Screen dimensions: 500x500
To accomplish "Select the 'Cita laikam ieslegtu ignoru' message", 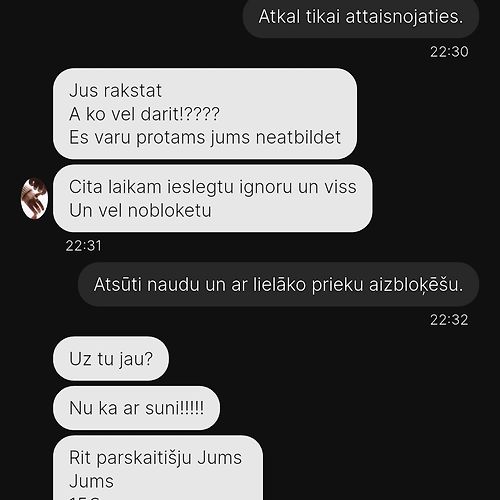I will (213, 198).
